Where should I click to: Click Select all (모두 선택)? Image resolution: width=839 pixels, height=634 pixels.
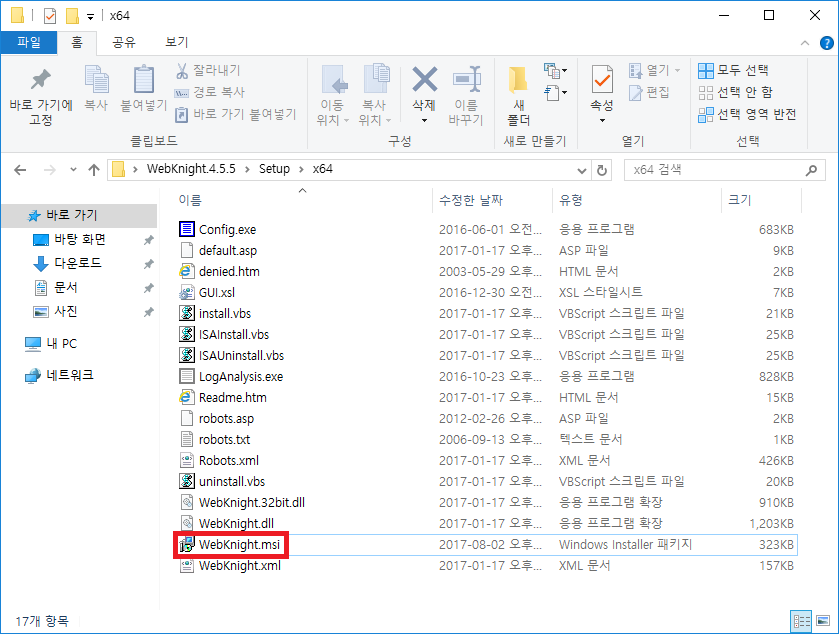[x=733, y=70]
